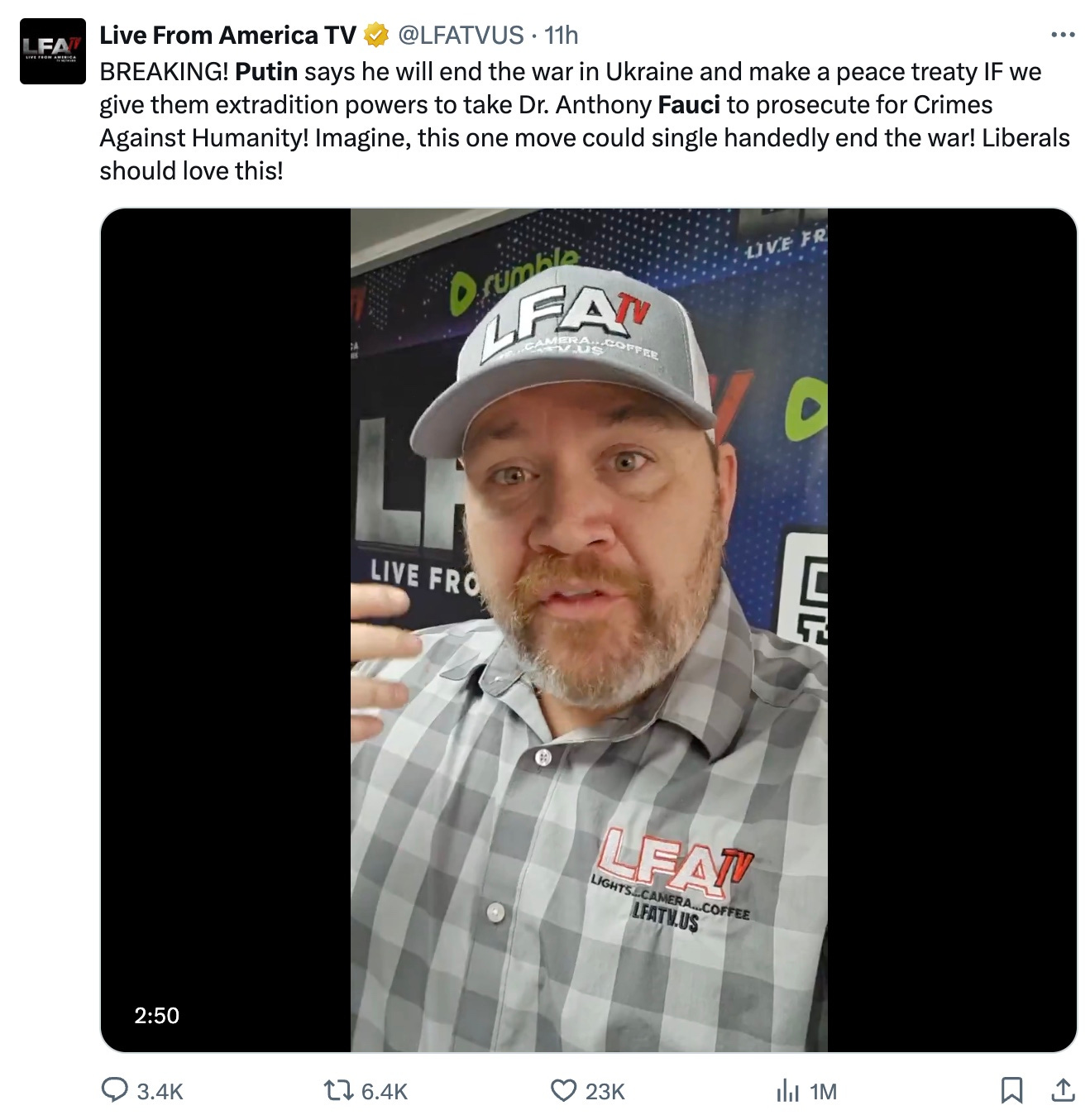Click the share upload arrow icon
This screenshot has height=1120, width=1090.
click(1062, 1090)
